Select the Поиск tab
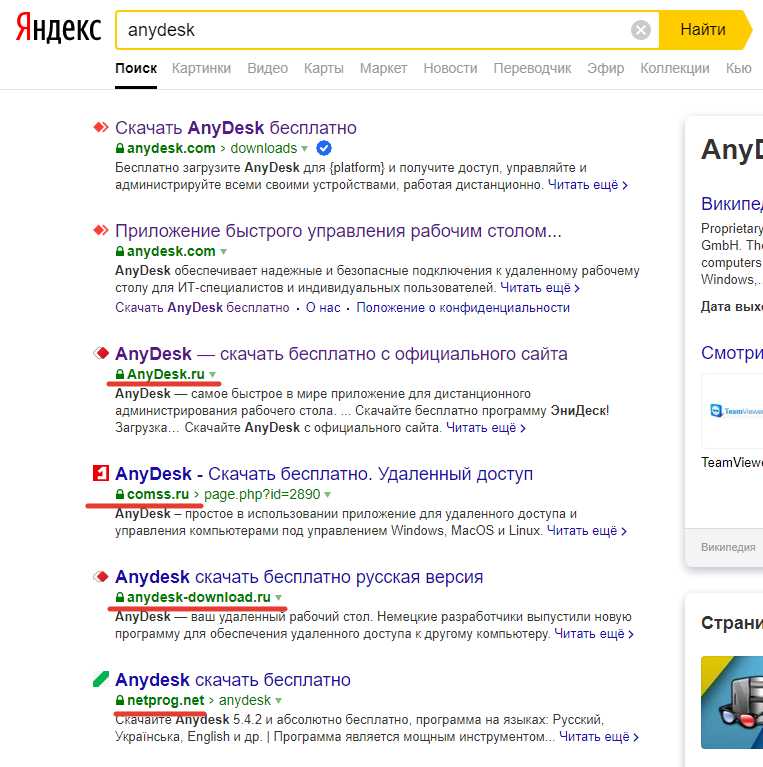Screen dimensions: 763x767 click(136, 68)
